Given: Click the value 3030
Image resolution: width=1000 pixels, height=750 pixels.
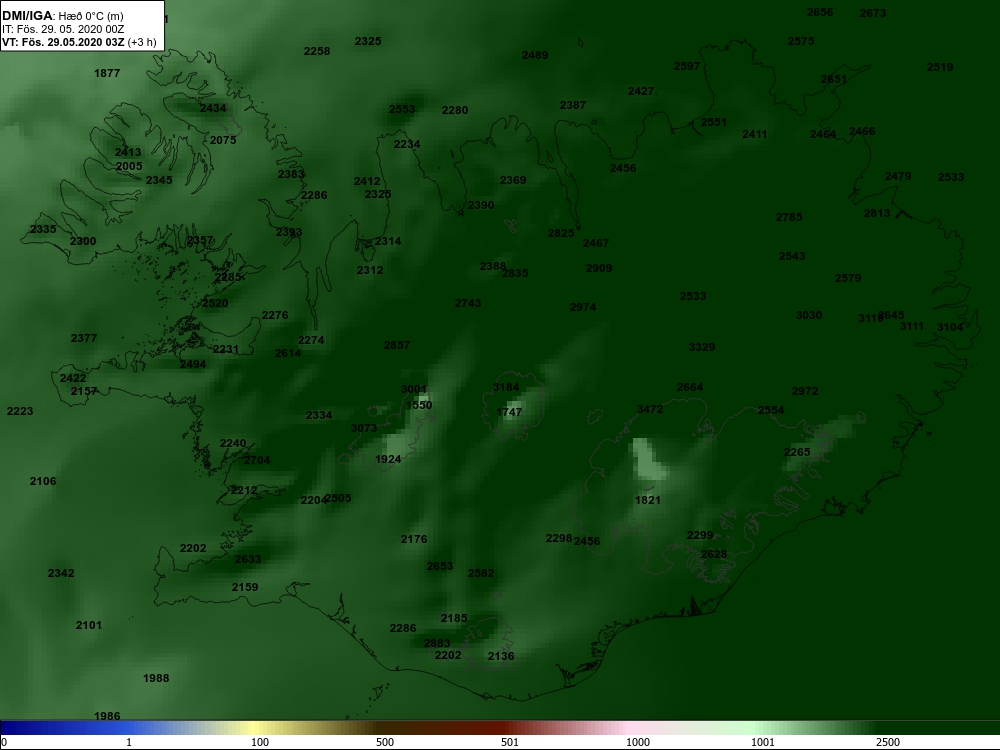Looking at the screenshot, I should pyautogui.click(x=809, y=316).
